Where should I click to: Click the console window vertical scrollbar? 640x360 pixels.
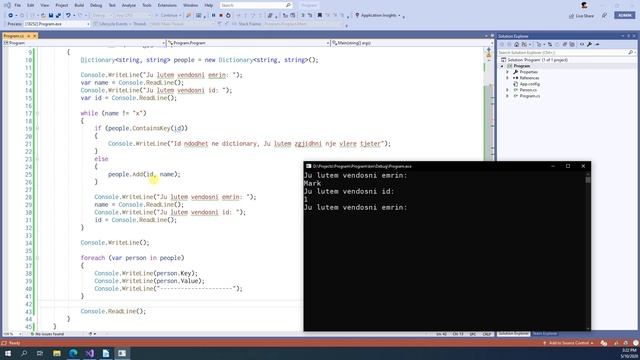pyautogui.click(x=588, y=250)
